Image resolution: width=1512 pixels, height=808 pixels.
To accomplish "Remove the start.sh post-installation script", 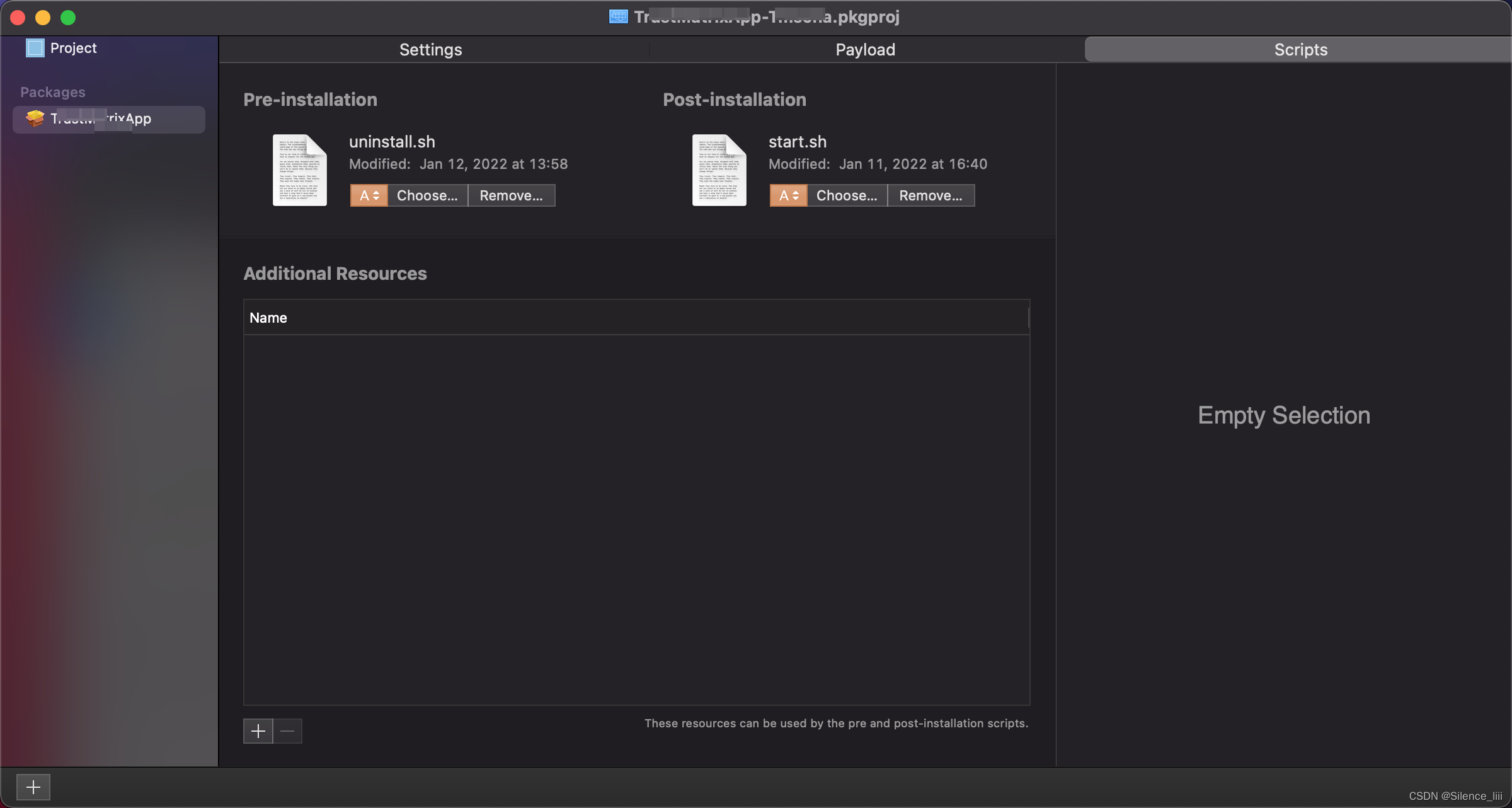I will coord(931,195).
